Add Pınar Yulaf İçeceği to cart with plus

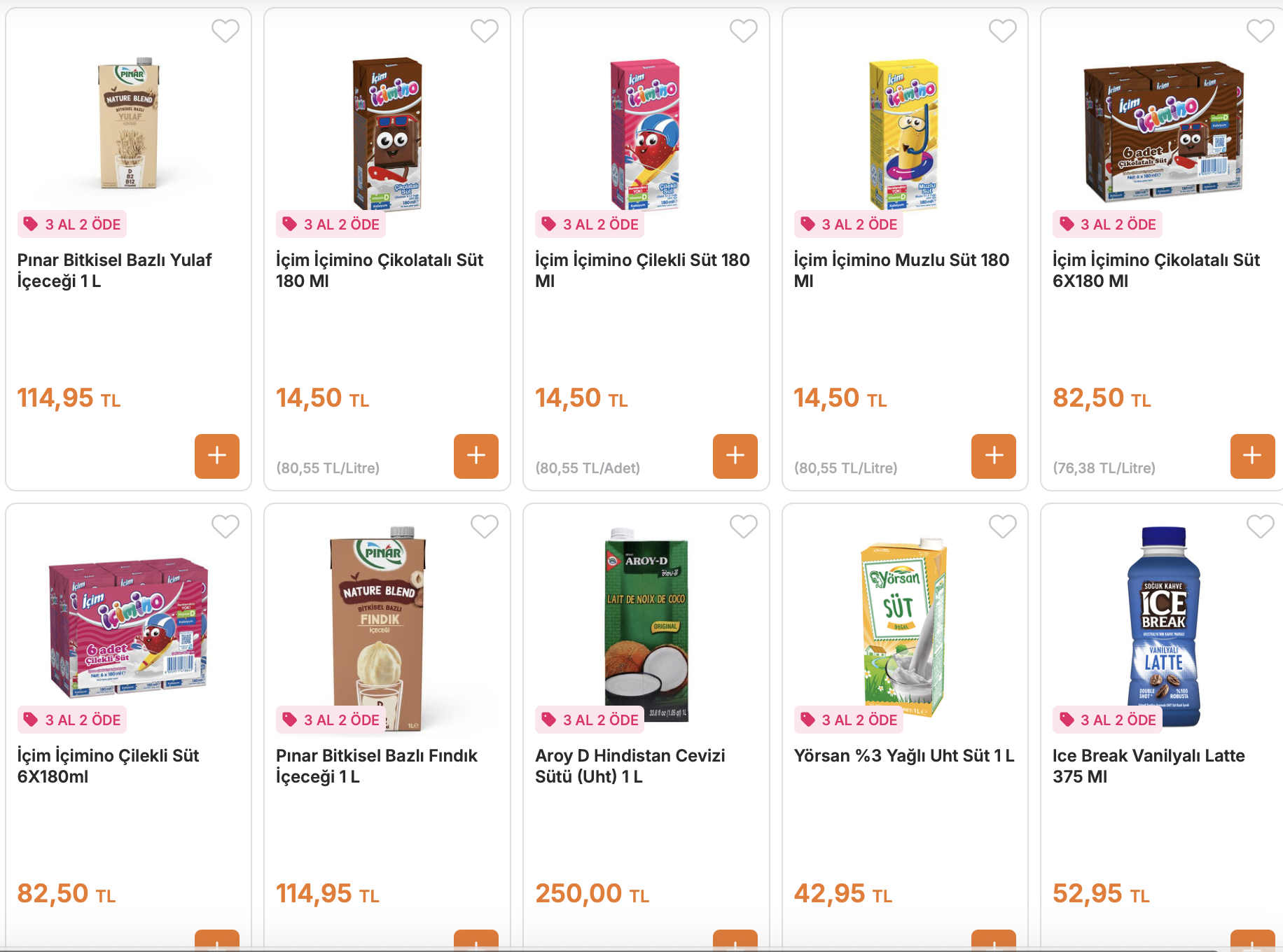point(217,456)
